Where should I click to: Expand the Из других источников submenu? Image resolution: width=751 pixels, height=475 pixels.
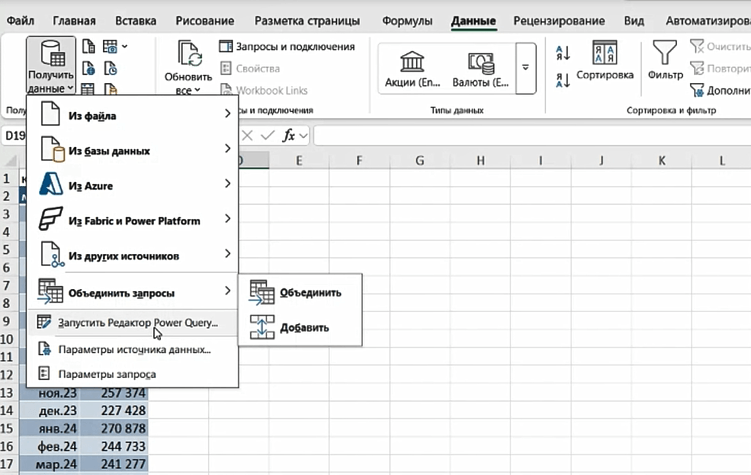228,253
